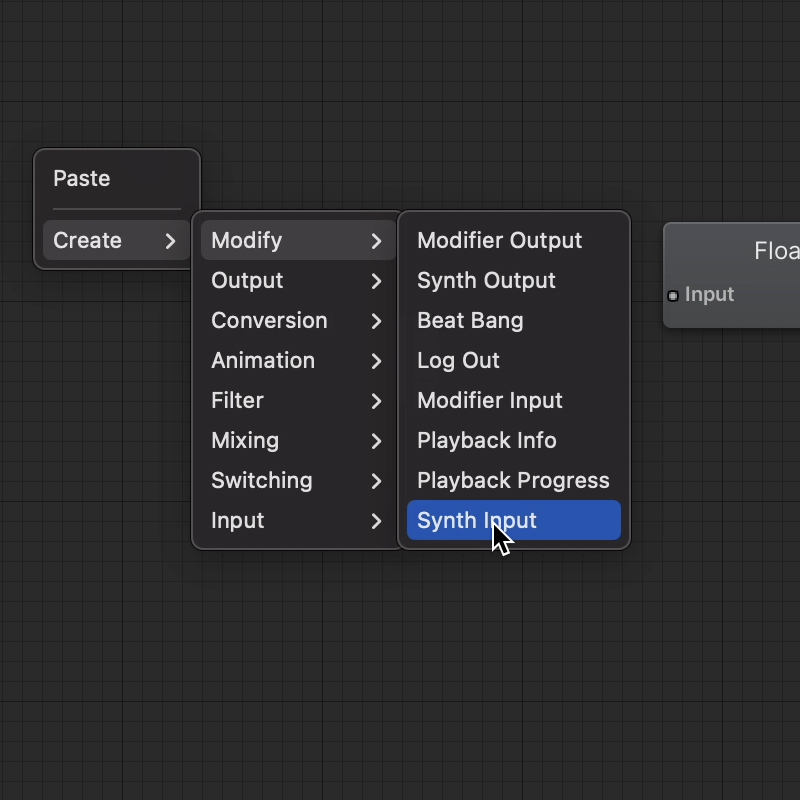Expand the Conversion submenu

[296, 321]
